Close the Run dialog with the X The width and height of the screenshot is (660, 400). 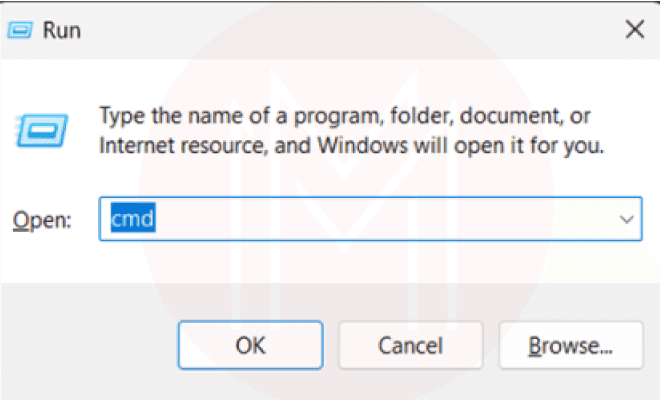point(634,30)
